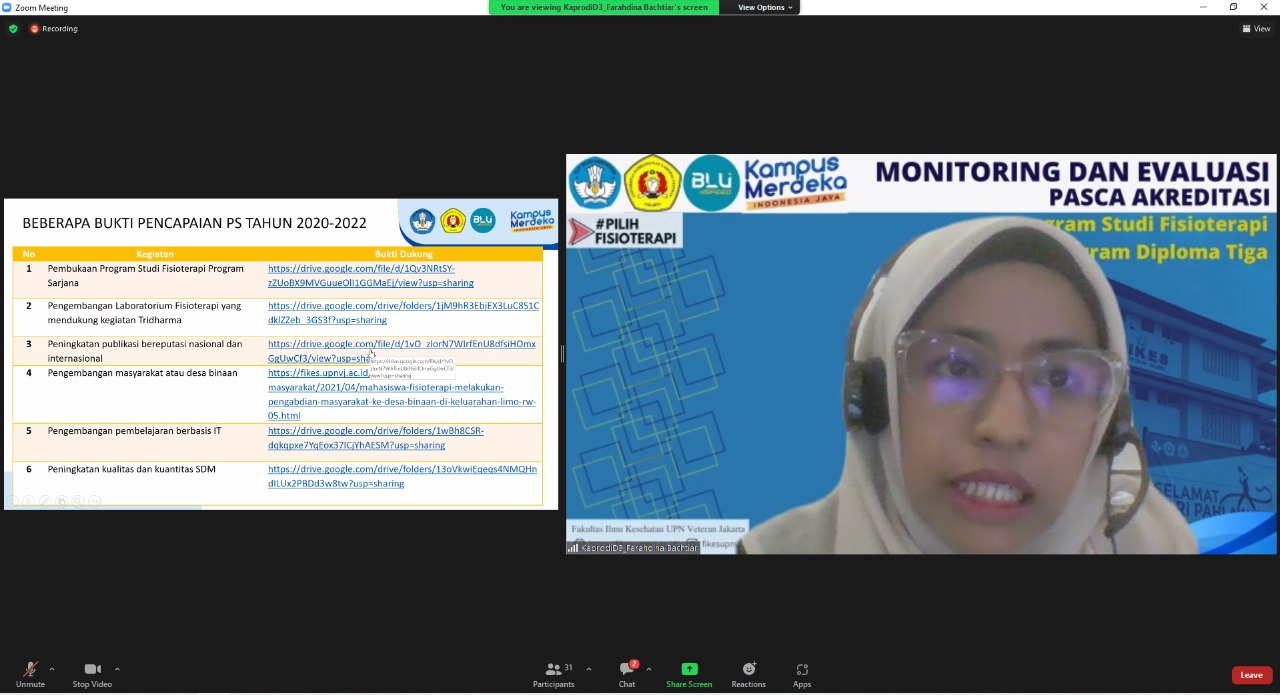
Task: Unmute the microphone
Action: tap(30, 674)
